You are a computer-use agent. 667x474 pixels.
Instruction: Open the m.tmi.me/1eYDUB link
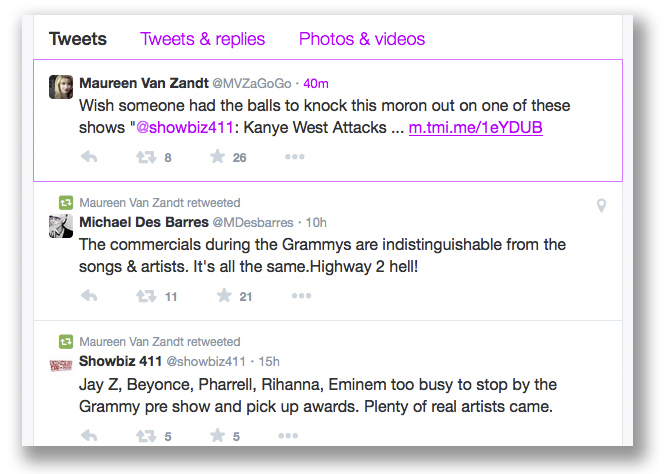(475, 128)
